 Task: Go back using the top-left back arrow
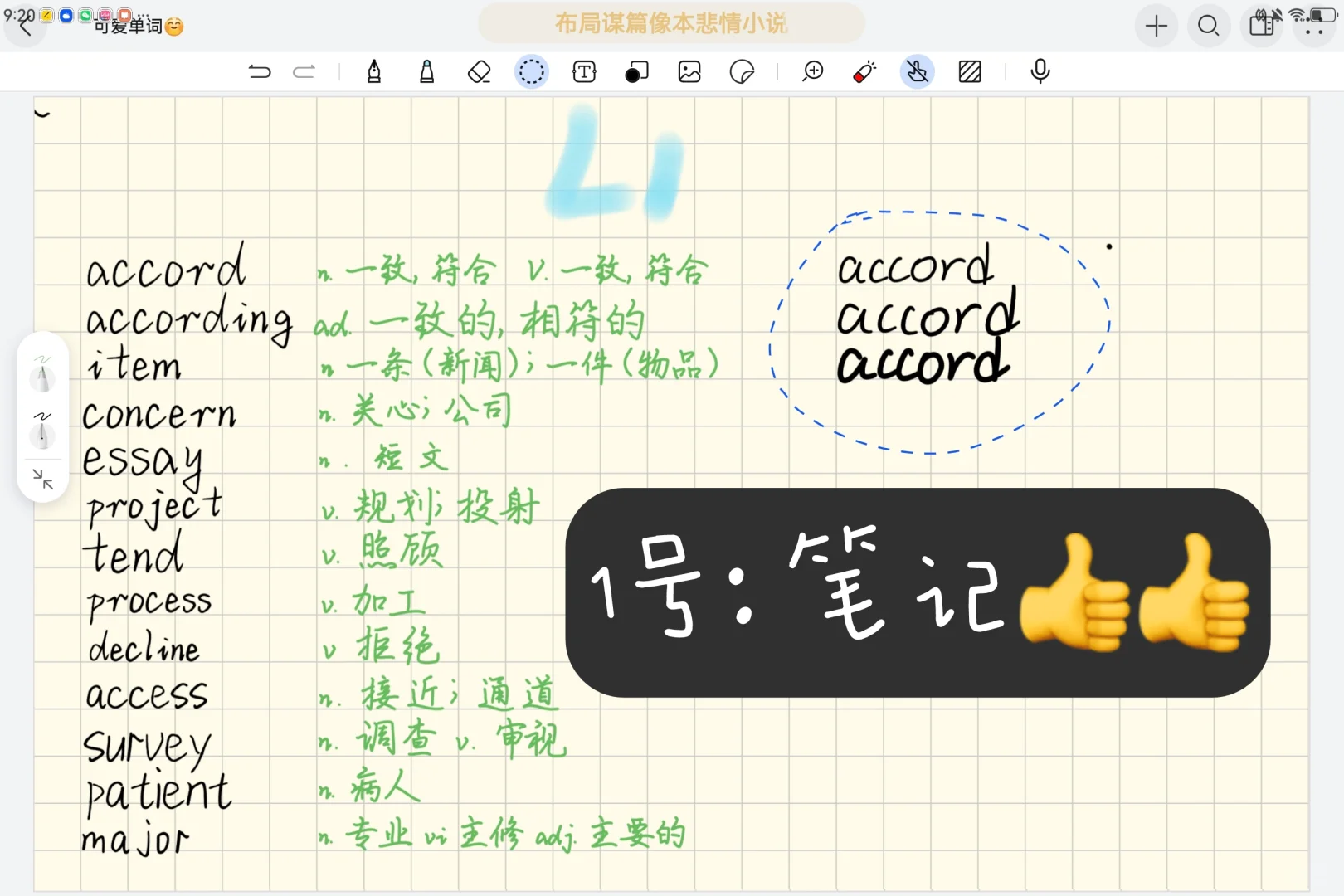coord(25,27)
